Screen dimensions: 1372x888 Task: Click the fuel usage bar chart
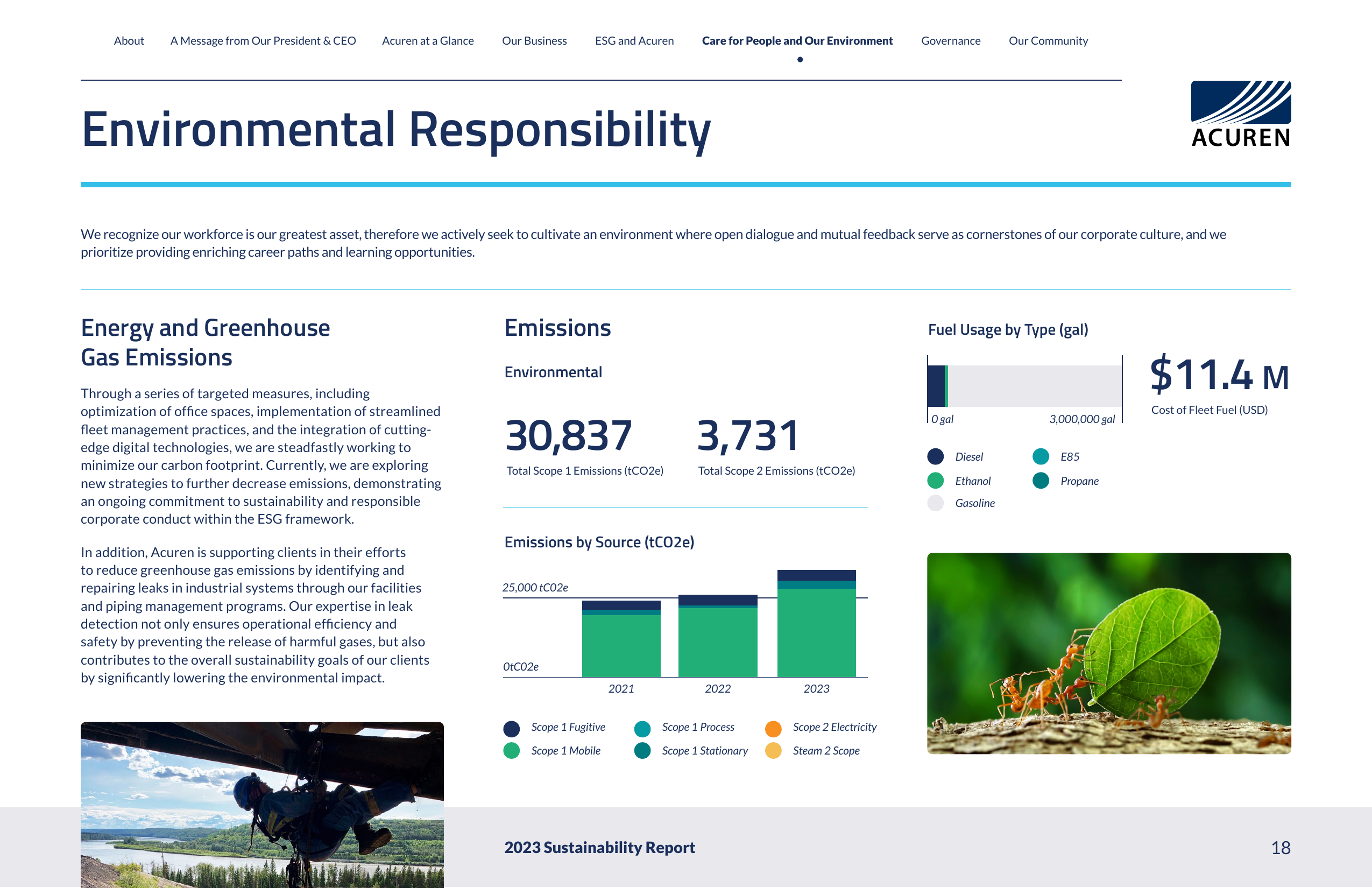click(x=1024, y=386)
